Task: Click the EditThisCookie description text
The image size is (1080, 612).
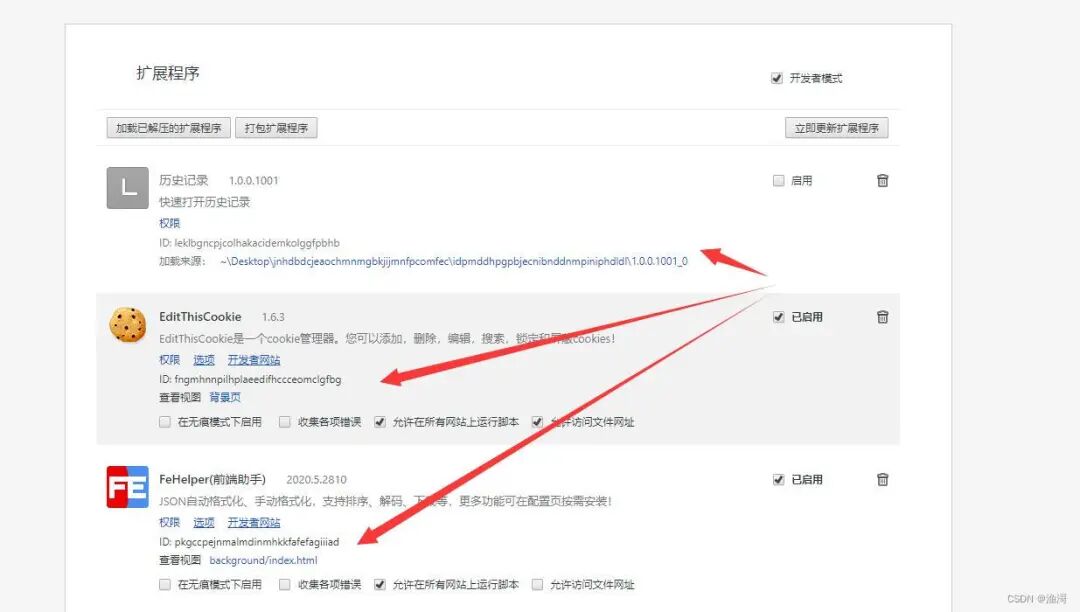Action: tap(387, 338)
